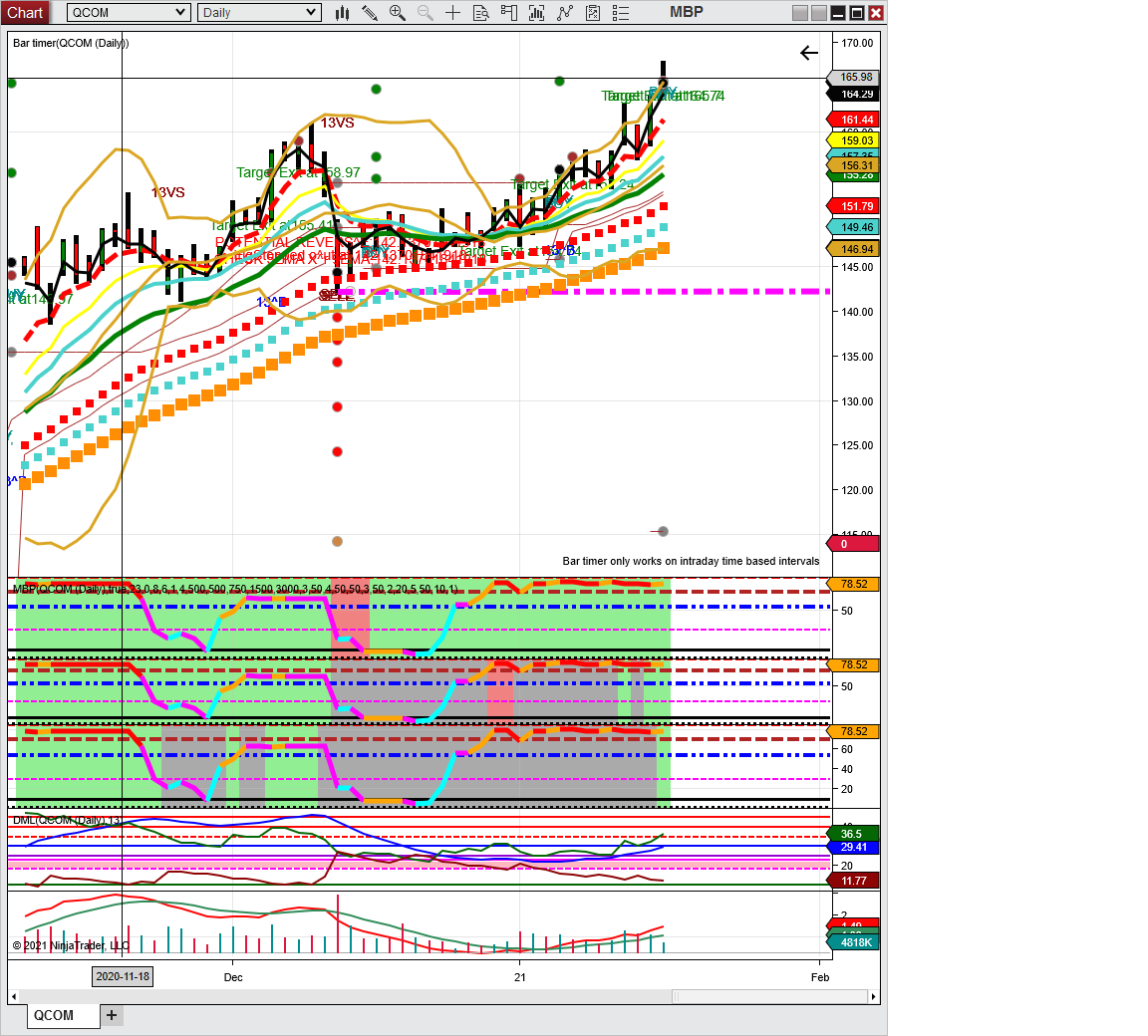This screenshot has width=1148, height=1036.
Task: Click the 170.00 price axis label
Action: [x=857, y=43]
